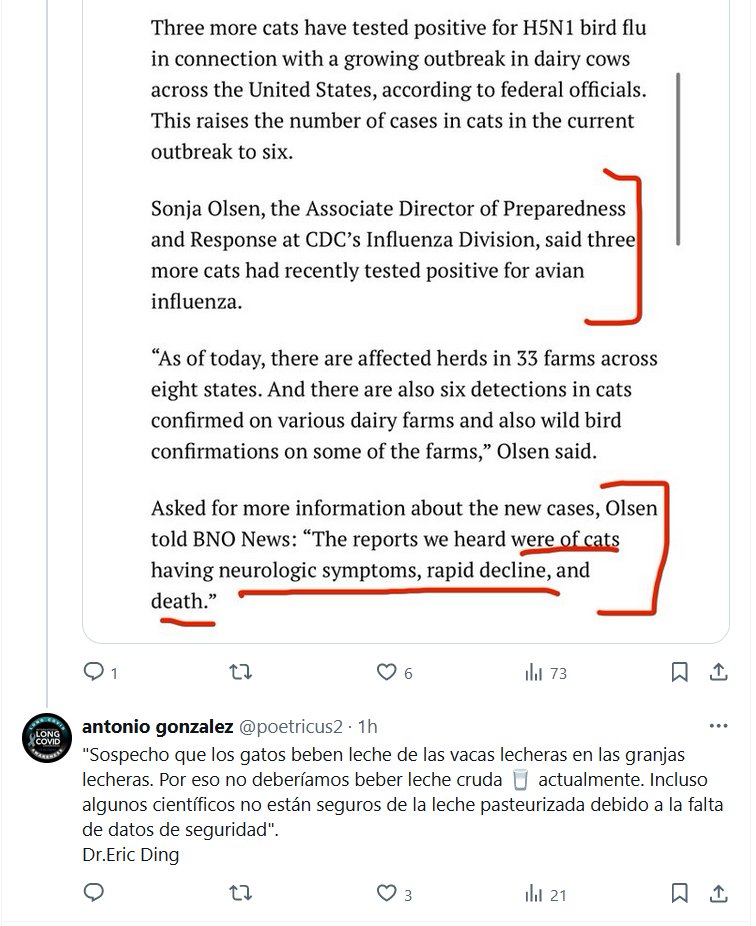Screen dimensions: 756x926
Task: Retweet antonio gonzalez's tweet
Action: click(241, 891)
